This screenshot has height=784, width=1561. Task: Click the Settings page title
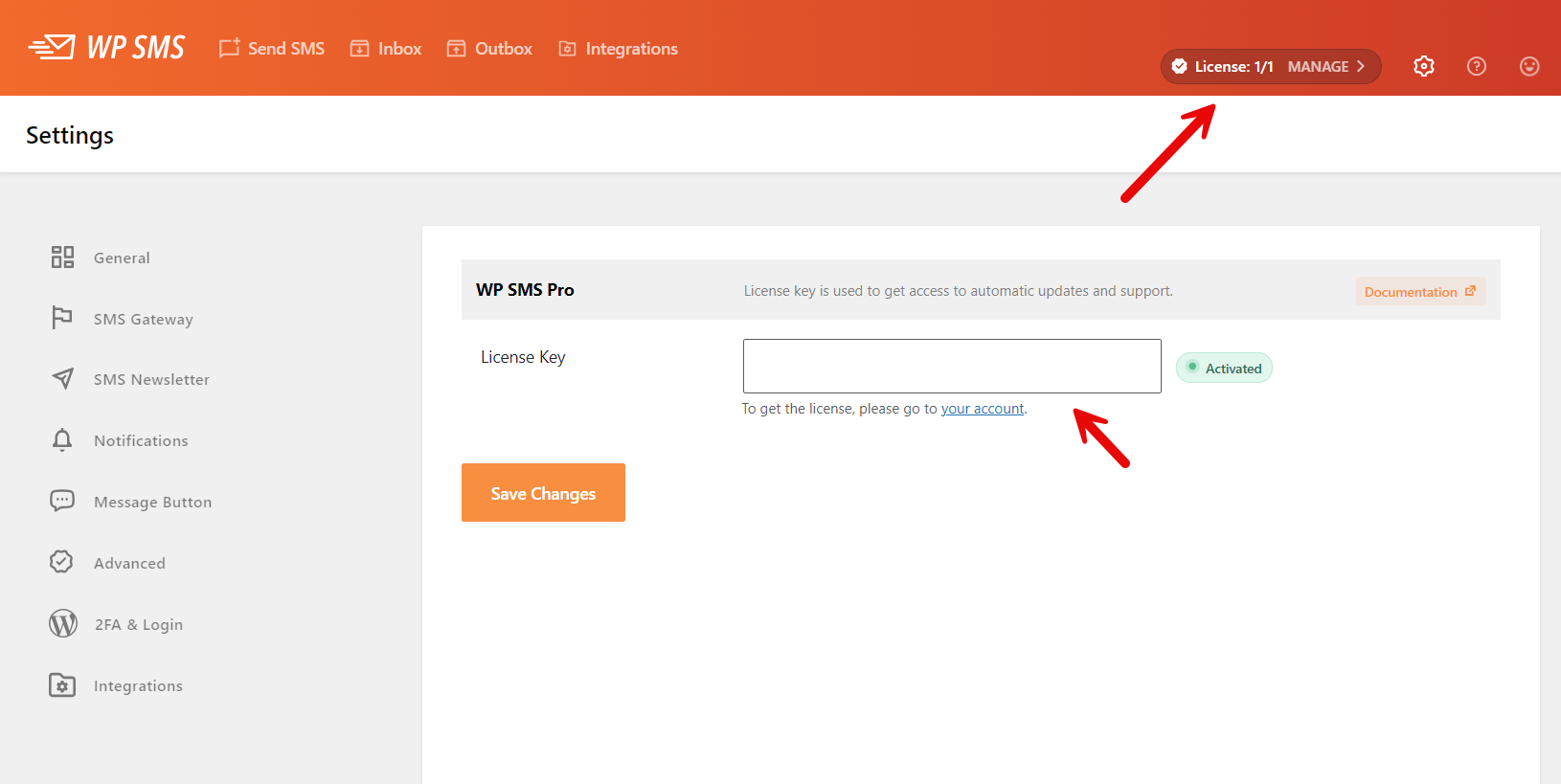point(70,136)
